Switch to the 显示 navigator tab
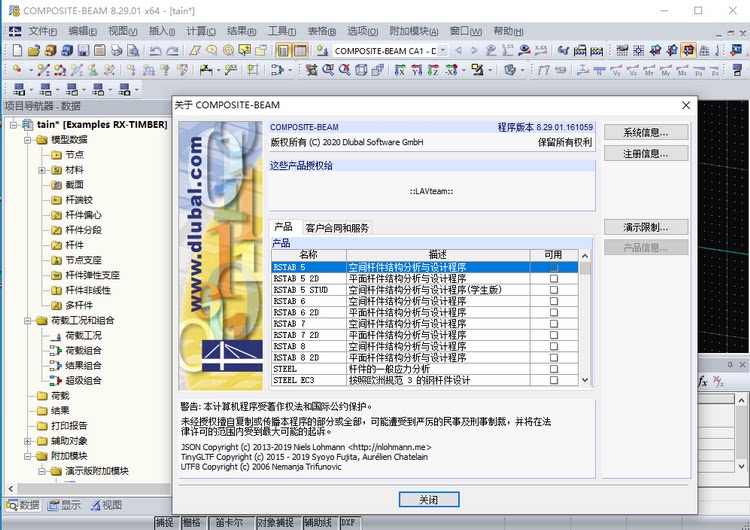The height and width of the screenshot is (530, 750). (66, 505)
